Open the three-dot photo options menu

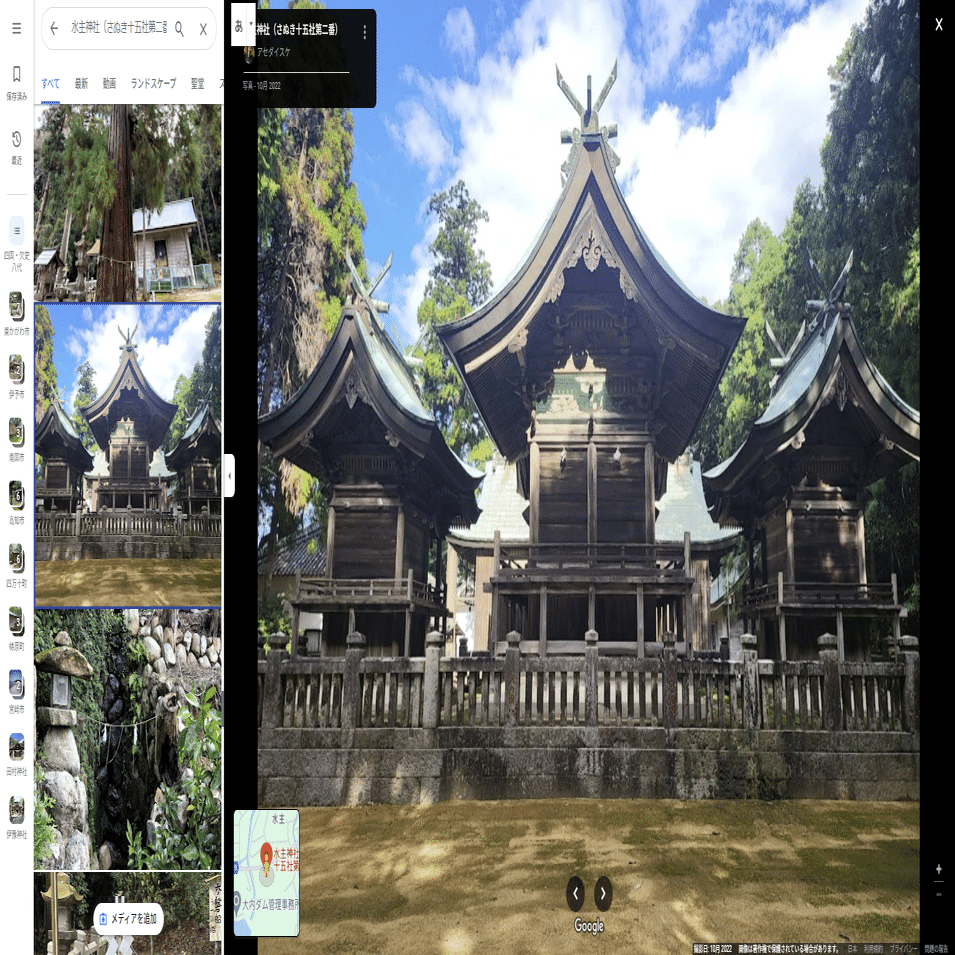click(x=364, y=32)
